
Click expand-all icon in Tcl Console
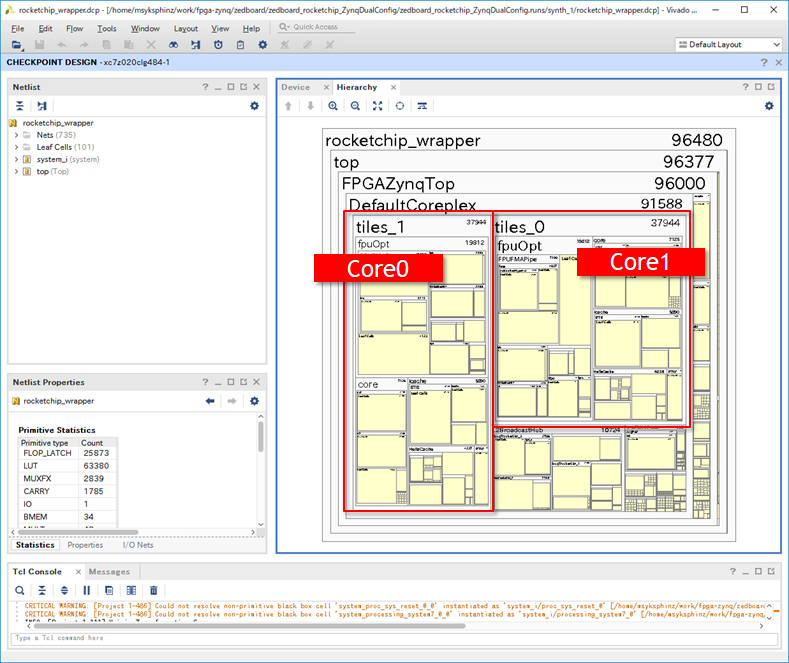(x=64, y=591)
